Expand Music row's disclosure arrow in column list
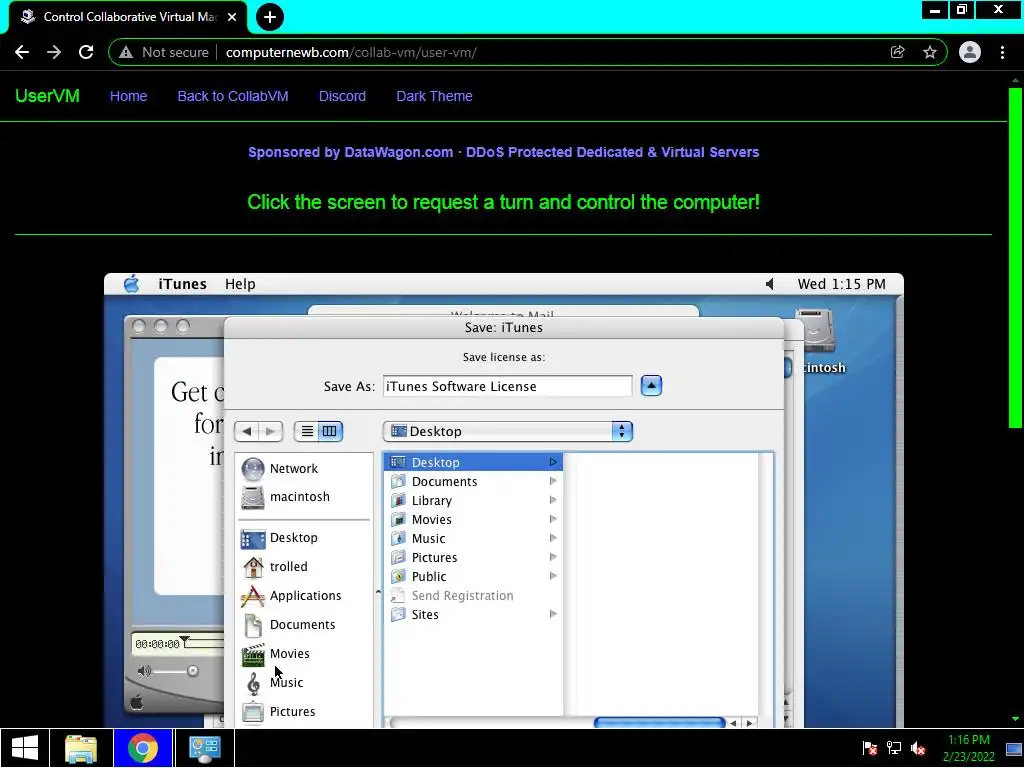This screenshot has height=768, width=1024. (x=553, y=538)
